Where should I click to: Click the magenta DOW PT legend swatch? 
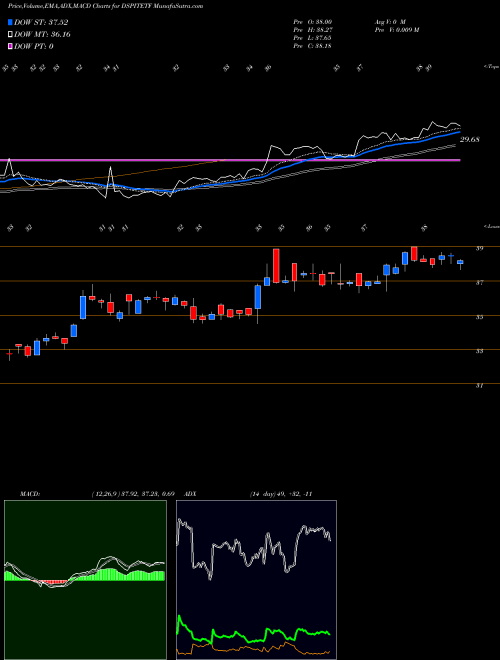[x=11, y=46]
